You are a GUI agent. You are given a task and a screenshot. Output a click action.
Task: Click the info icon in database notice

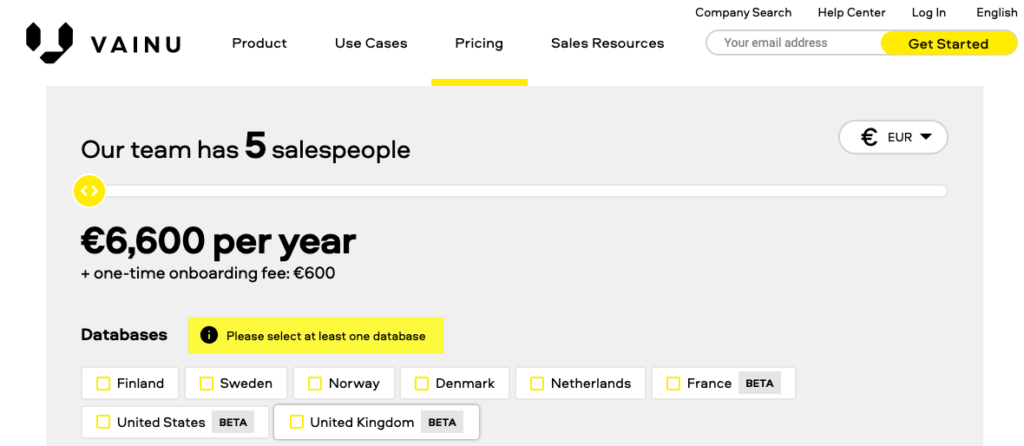click(x=208, y=336)
